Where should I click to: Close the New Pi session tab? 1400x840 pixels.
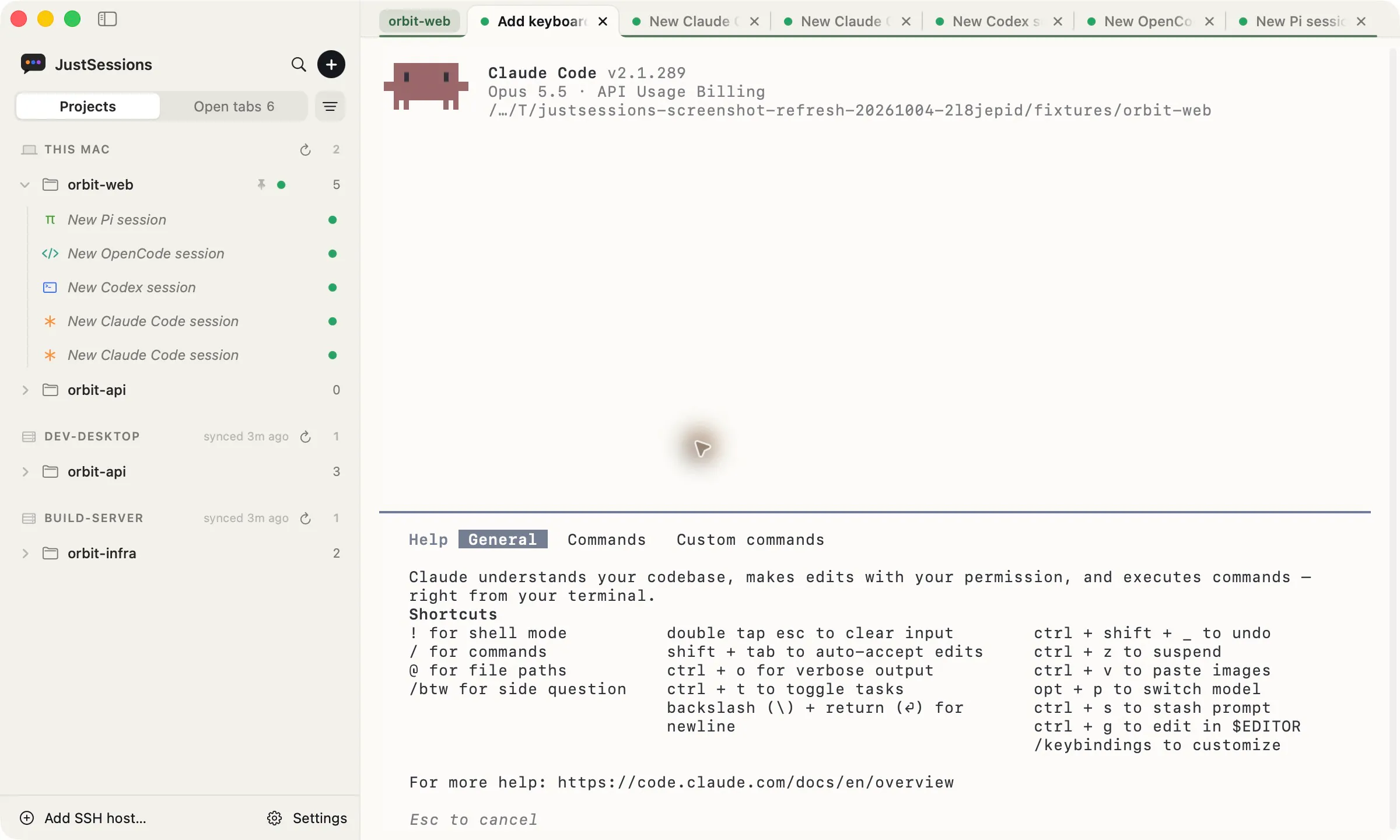point(1361,22)
